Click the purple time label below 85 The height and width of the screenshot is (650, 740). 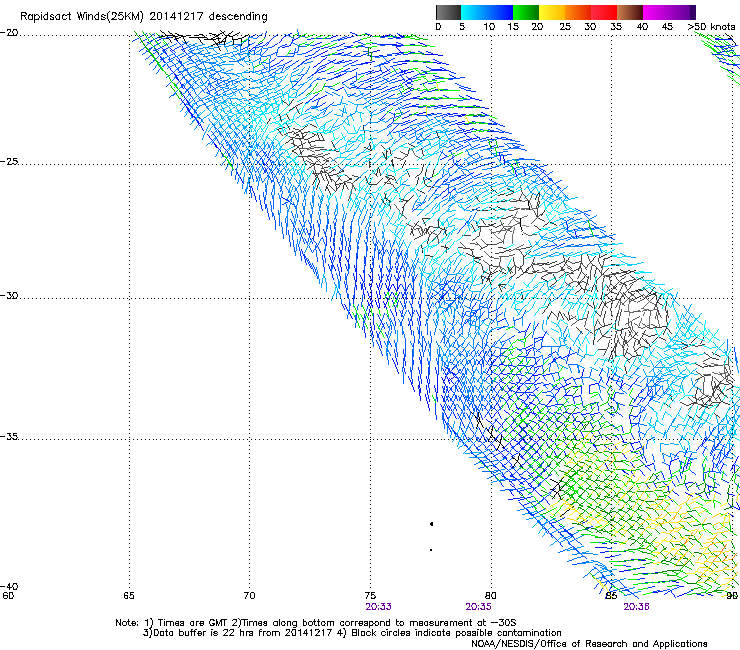(x=636, y=607)
